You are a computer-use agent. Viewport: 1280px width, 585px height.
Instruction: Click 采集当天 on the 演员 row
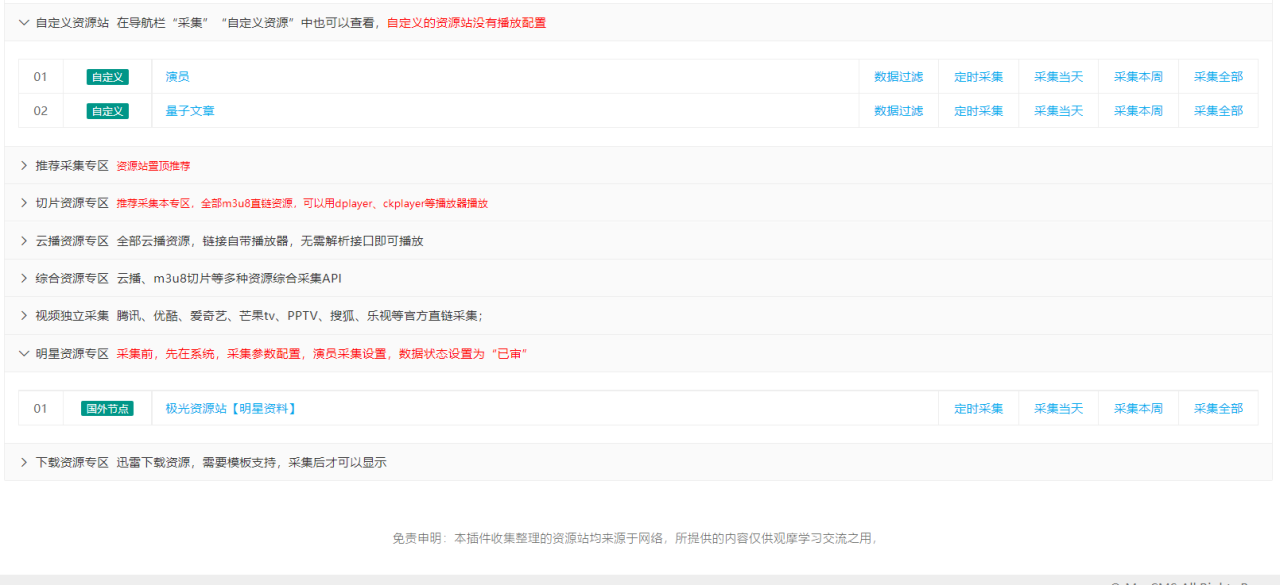1058,76
